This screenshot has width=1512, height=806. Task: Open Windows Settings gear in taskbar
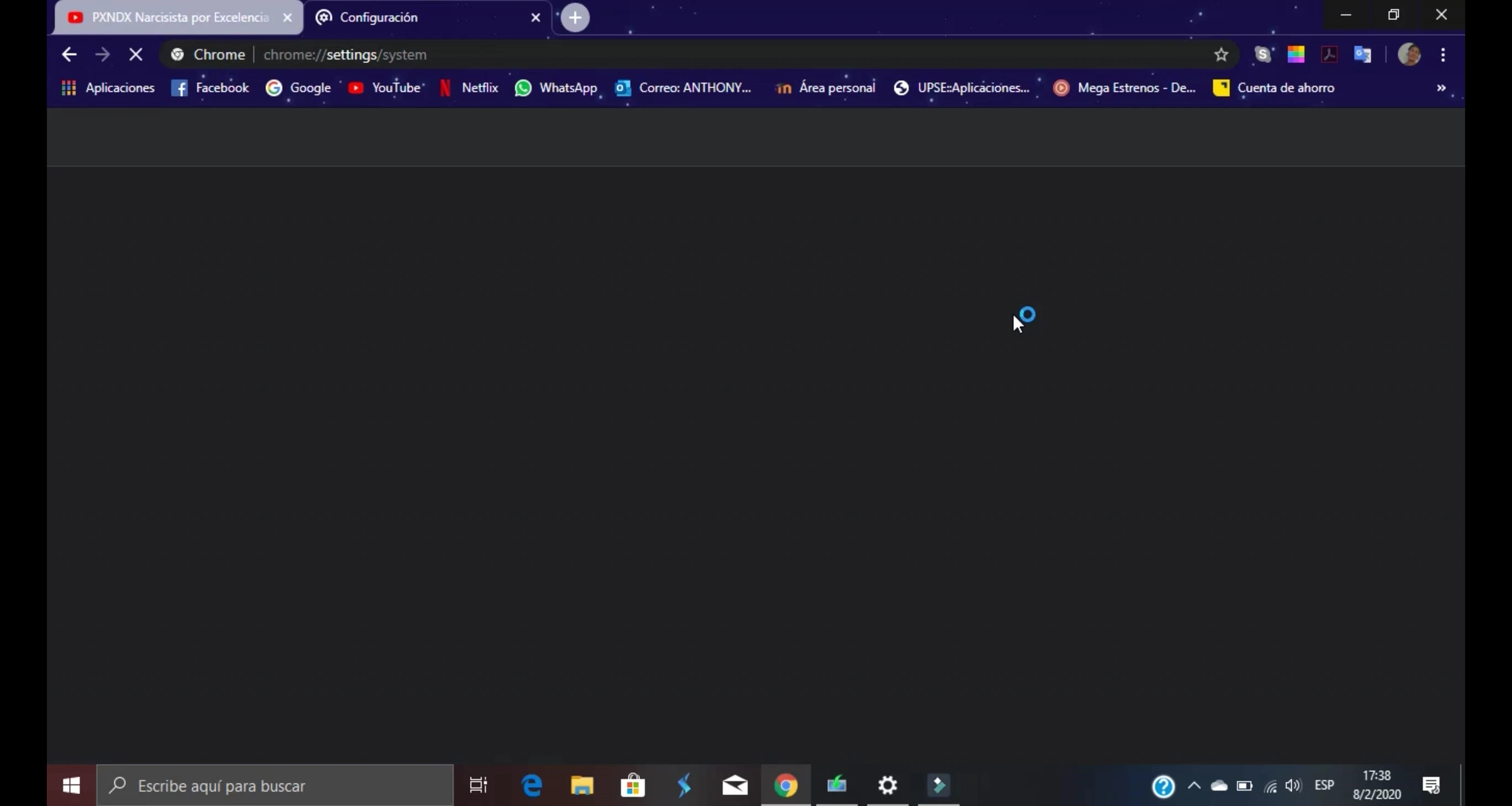coord(887,786)
